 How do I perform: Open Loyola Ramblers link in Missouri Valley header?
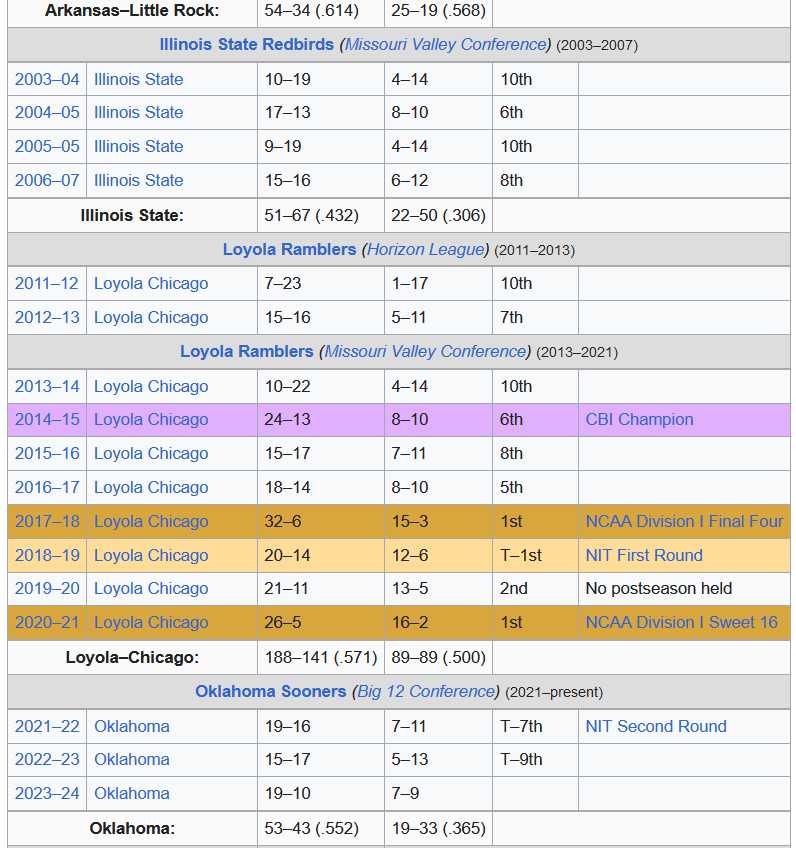pyautogui.click(x=247, y=352)
